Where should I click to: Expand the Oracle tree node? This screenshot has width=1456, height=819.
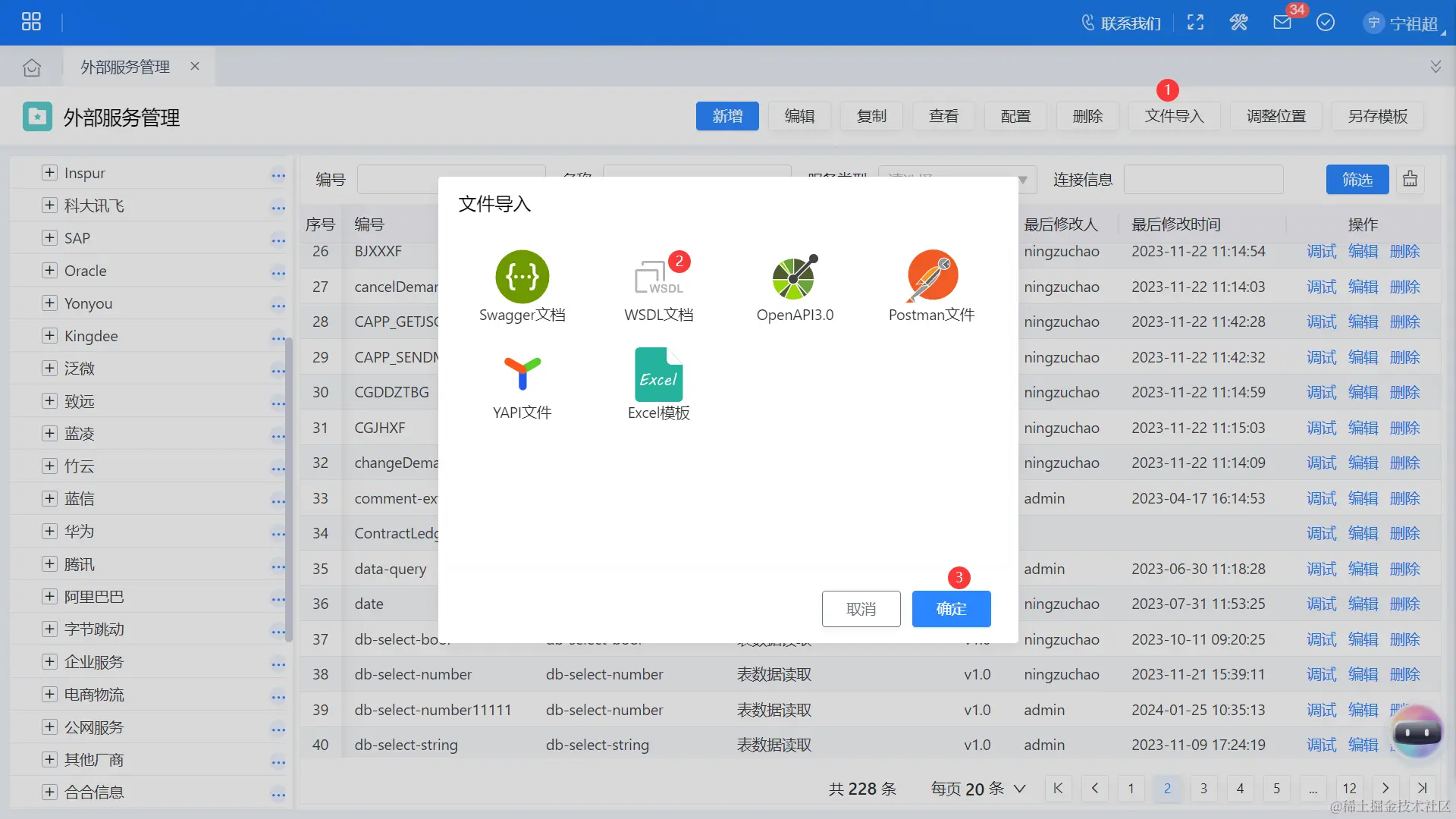pyautogui.click(x=49, y=271)
